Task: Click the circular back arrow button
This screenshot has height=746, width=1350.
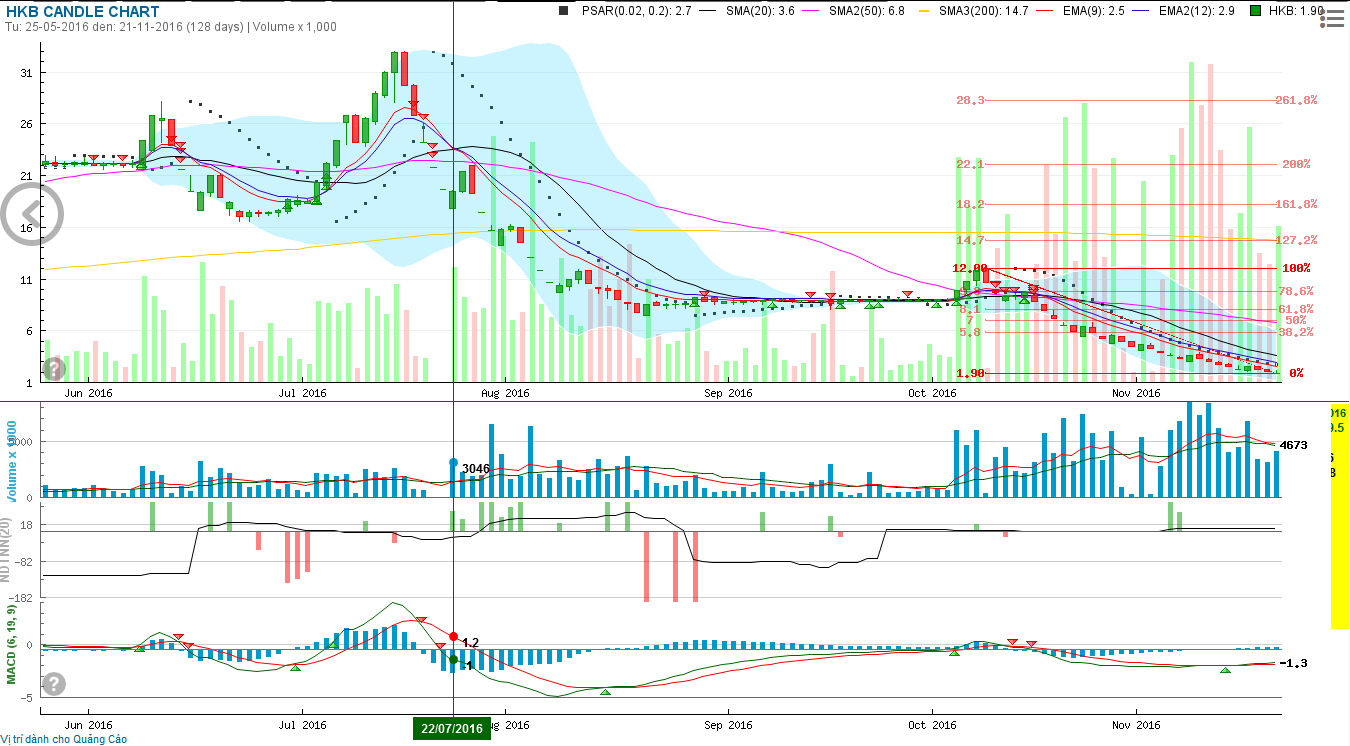Action: (x=34, y=213)
